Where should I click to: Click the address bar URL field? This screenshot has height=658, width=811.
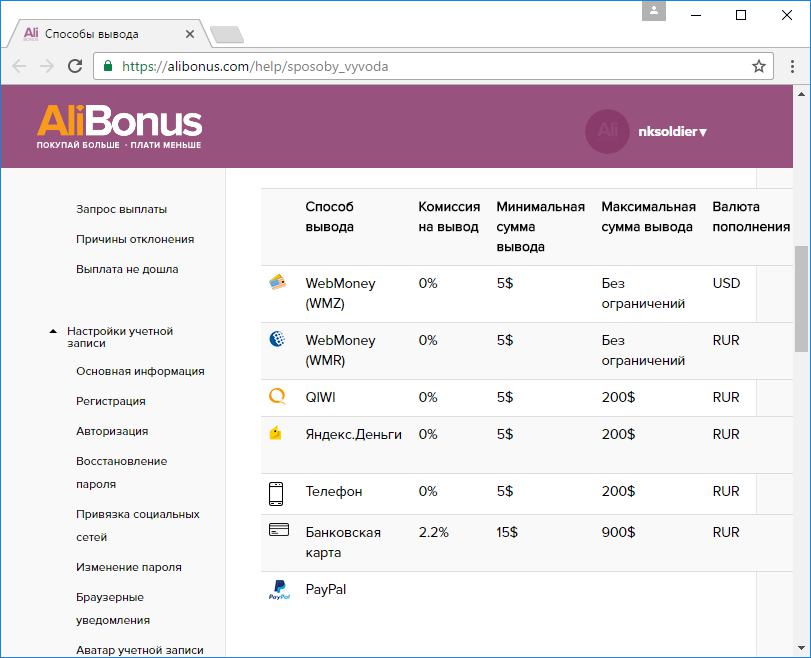433,66
